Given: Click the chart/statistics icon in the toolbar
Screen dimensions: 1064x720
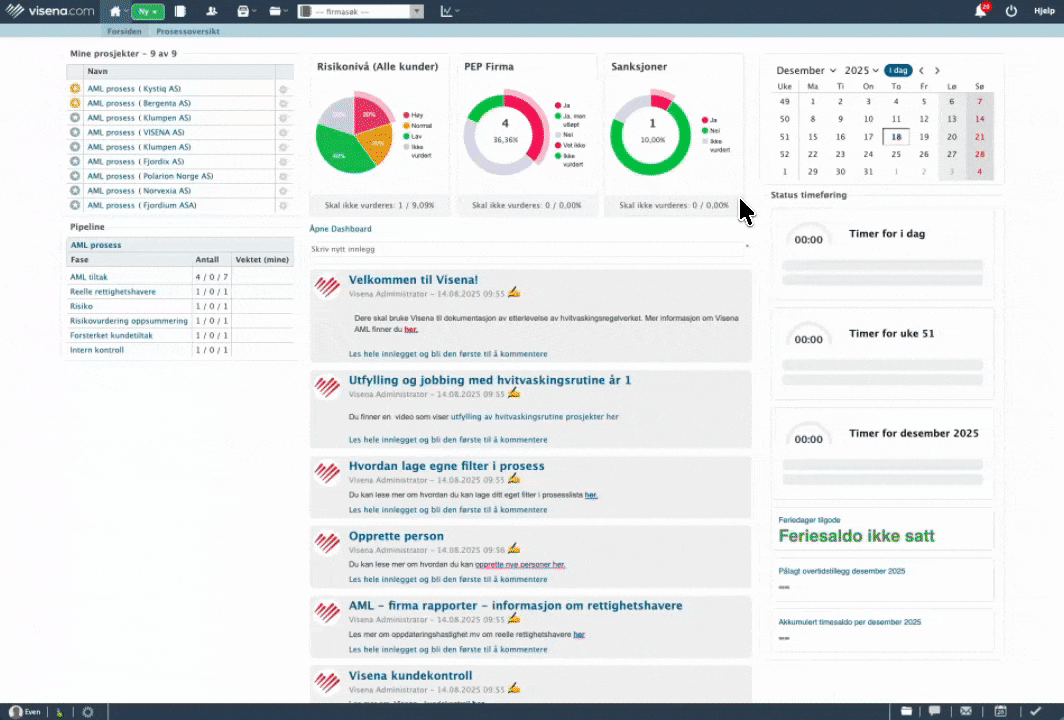Looking at the screenshot, I should click(x=446, y=11).
